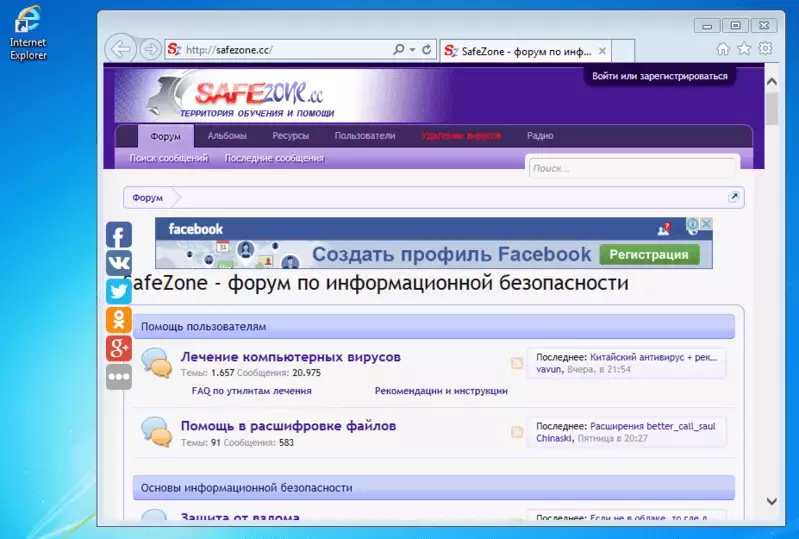
Task: Refresh the page with the reload icon
Action: [427, 49]
